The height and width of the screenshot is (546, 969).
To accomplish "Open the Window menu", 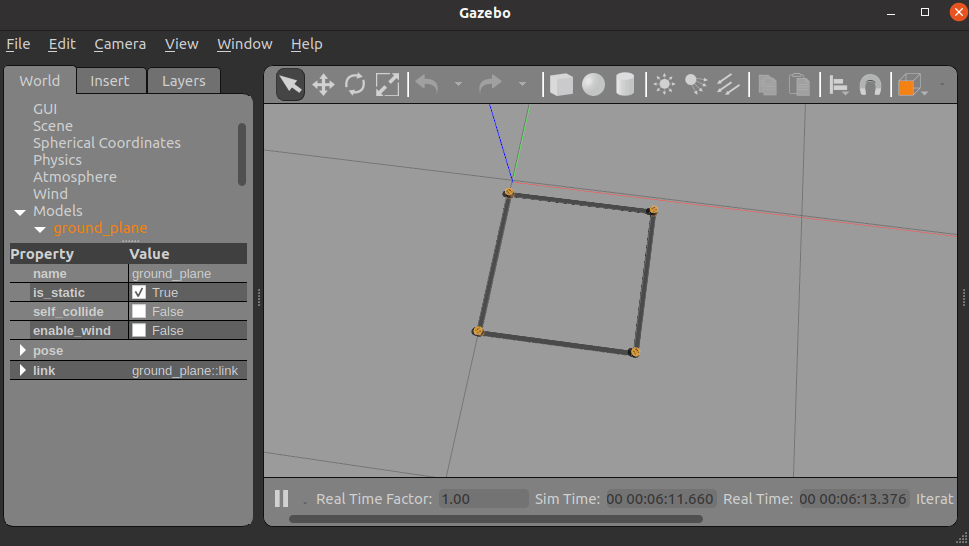I will (244, 44).
